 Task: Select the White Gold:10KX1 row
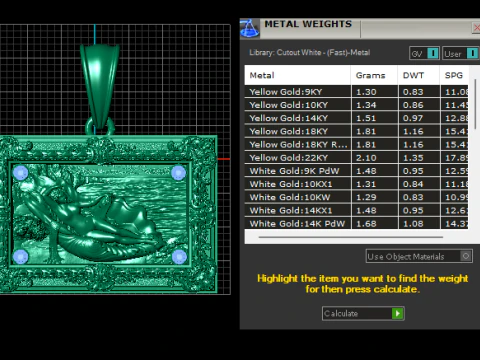coord(356,184)
